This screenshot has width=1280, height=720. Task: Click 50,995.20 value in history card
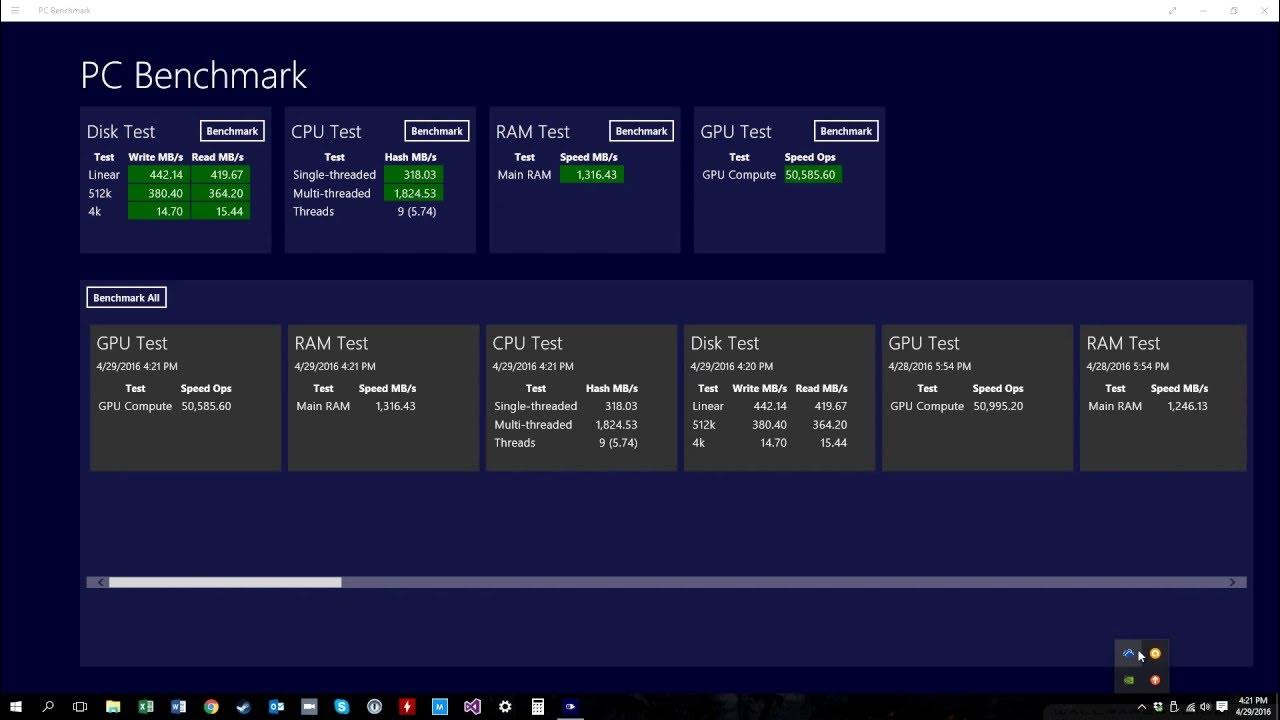coord(998,406)
